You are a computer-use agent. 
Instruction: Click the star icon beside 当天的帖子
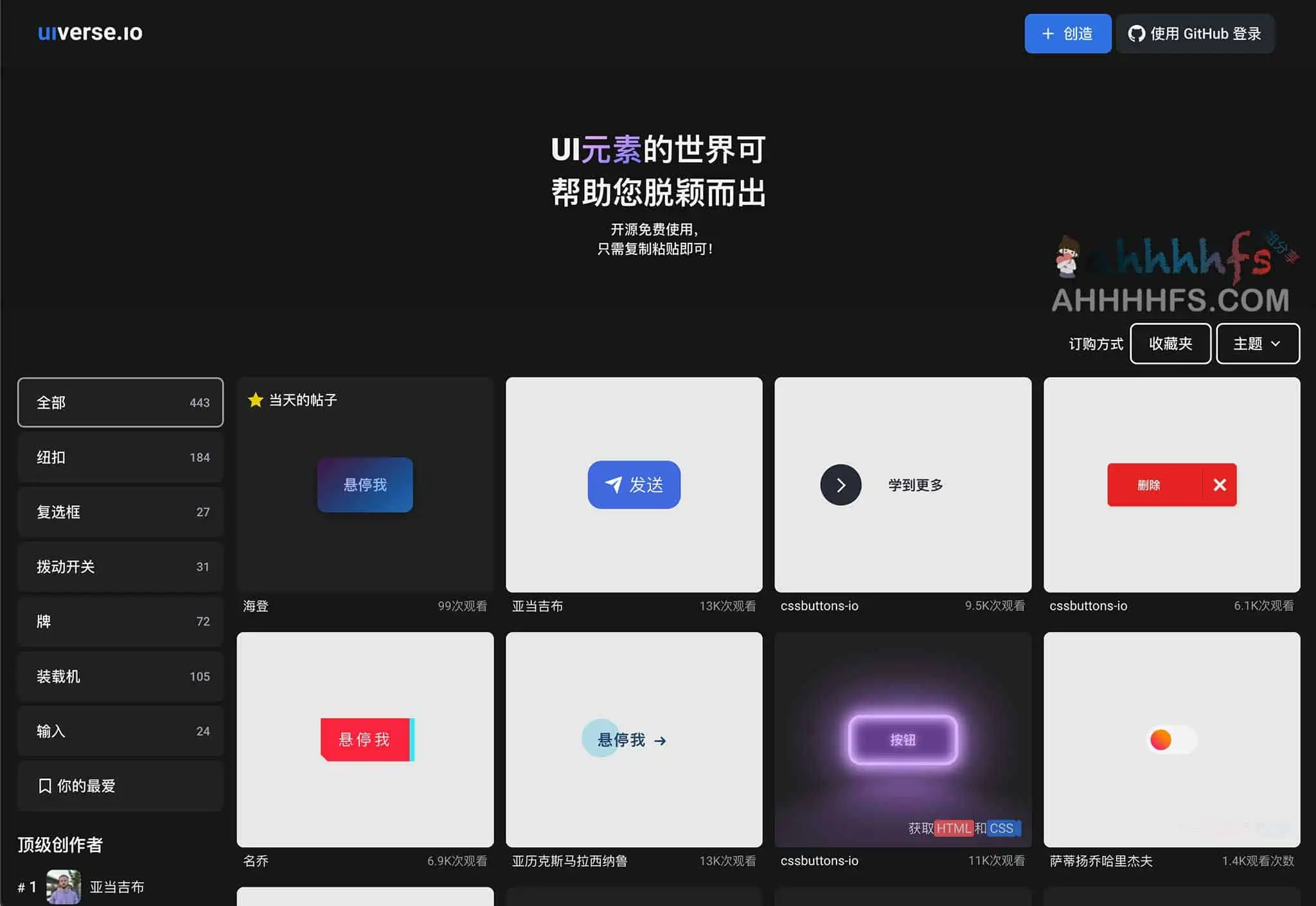256,400
